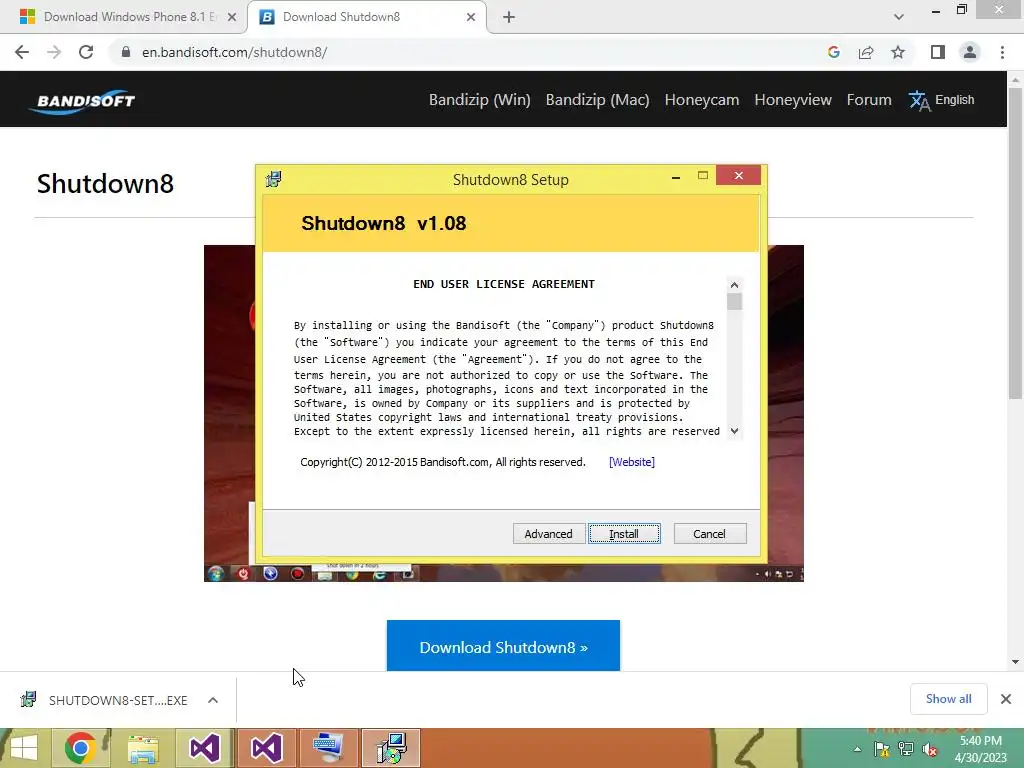Reload the Bandisoft page
Image resolution: width=1024 pixels, height=768 pixels.
tap(86, 52)
